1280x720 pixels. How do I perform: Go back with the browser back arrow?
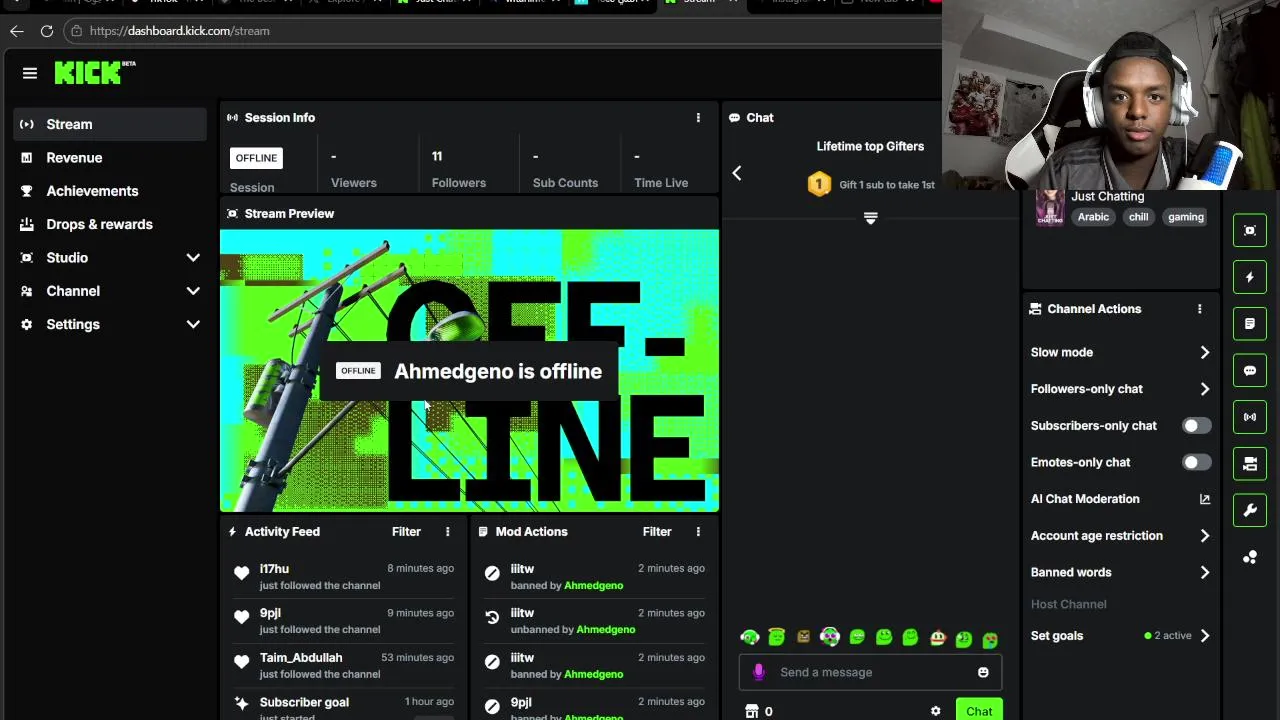17,31
